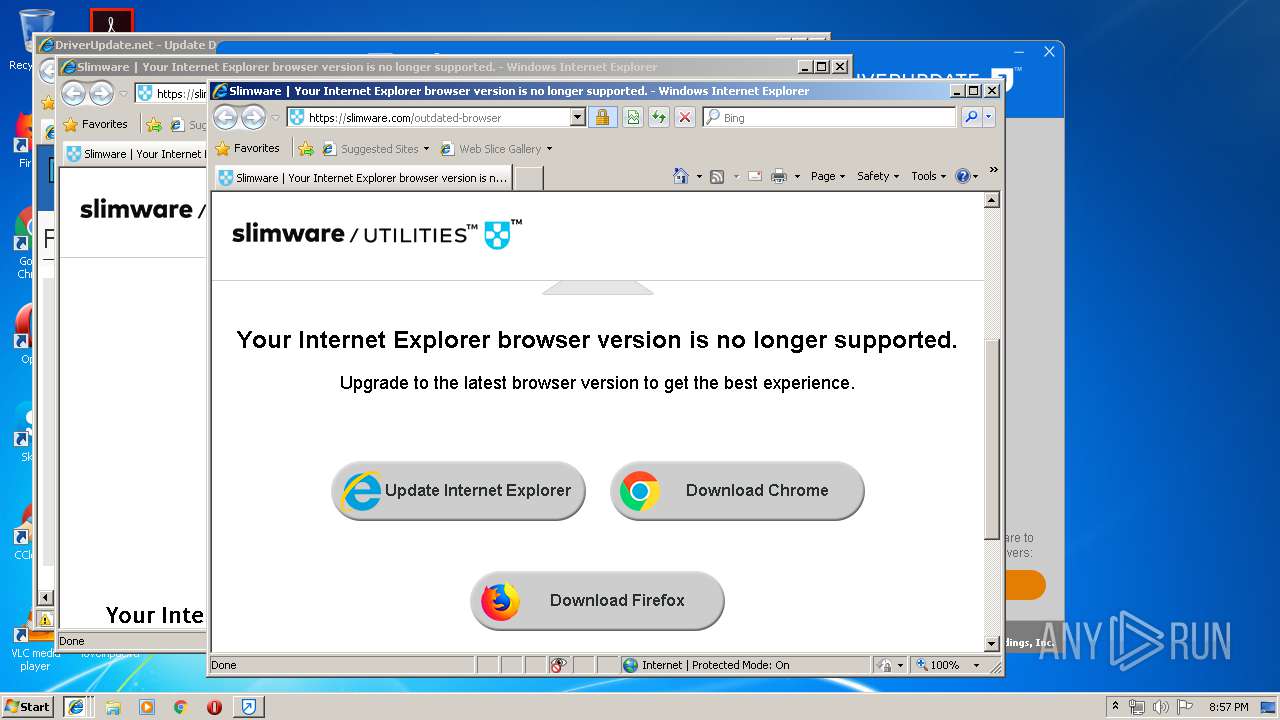Open the Tools menu

tap(928, 176)
